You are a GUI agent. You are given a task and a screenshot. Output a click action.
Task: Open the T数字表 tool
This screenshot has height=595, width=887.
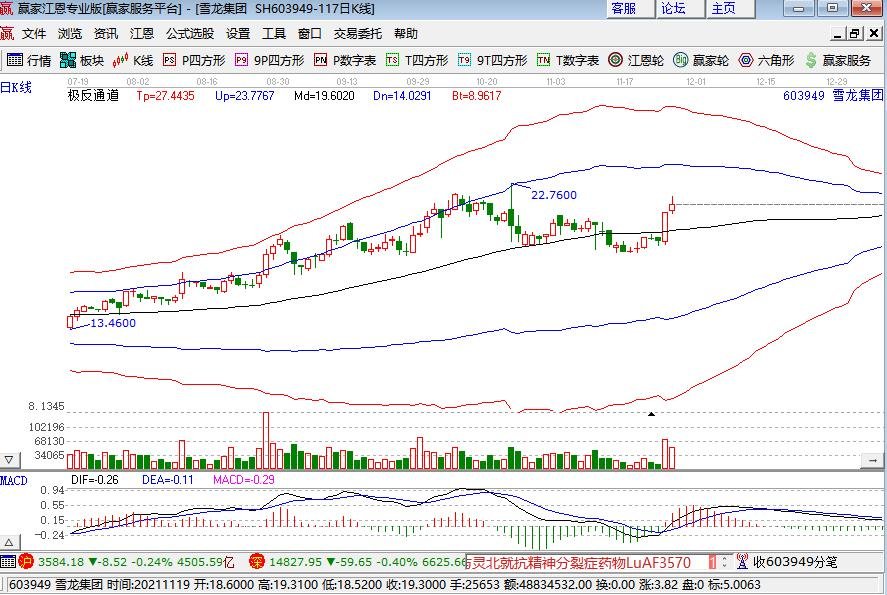(568, 60)
